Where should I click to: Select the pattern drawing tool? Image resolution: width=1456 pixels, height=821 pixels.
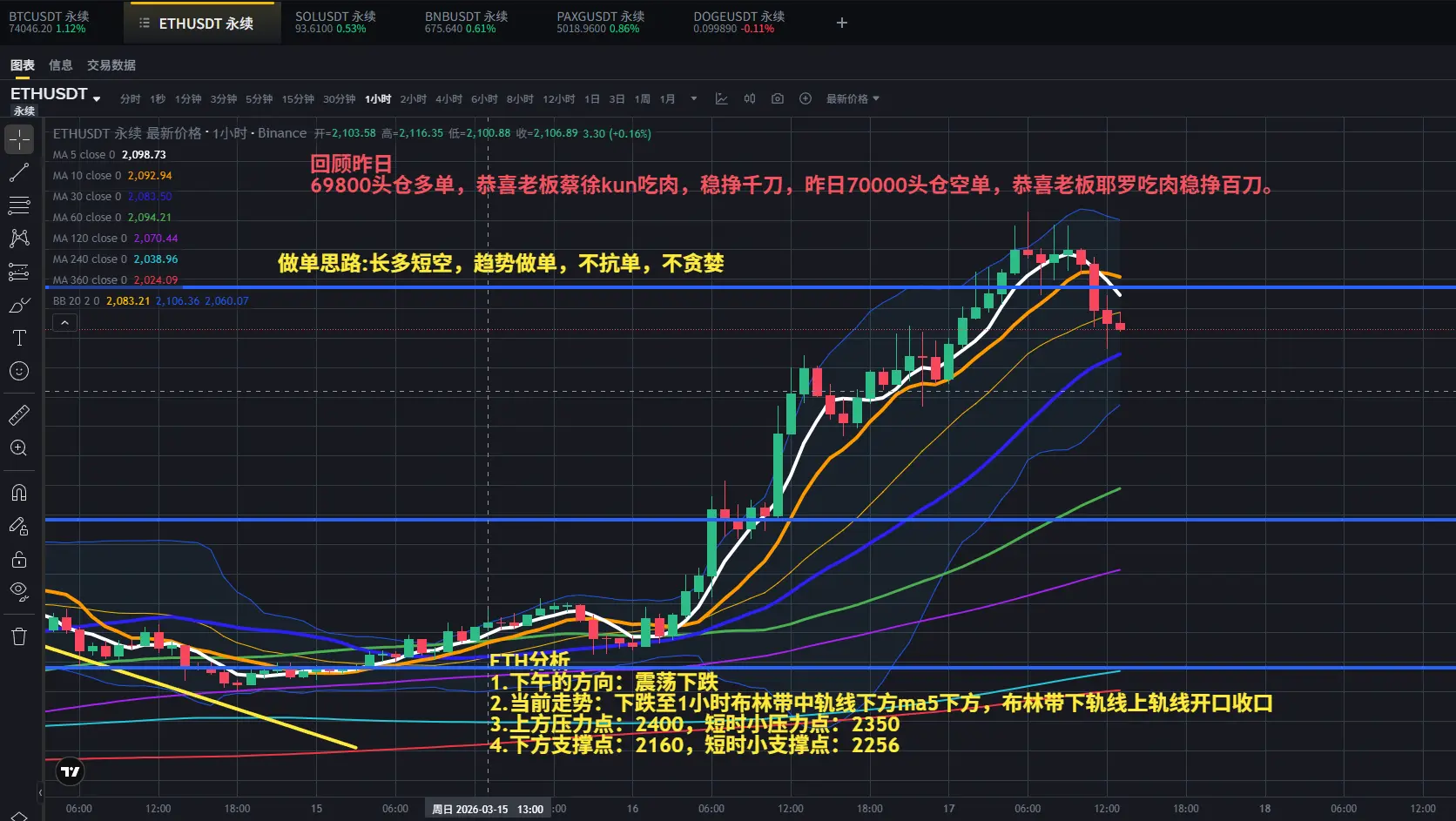tap(19, 239)
